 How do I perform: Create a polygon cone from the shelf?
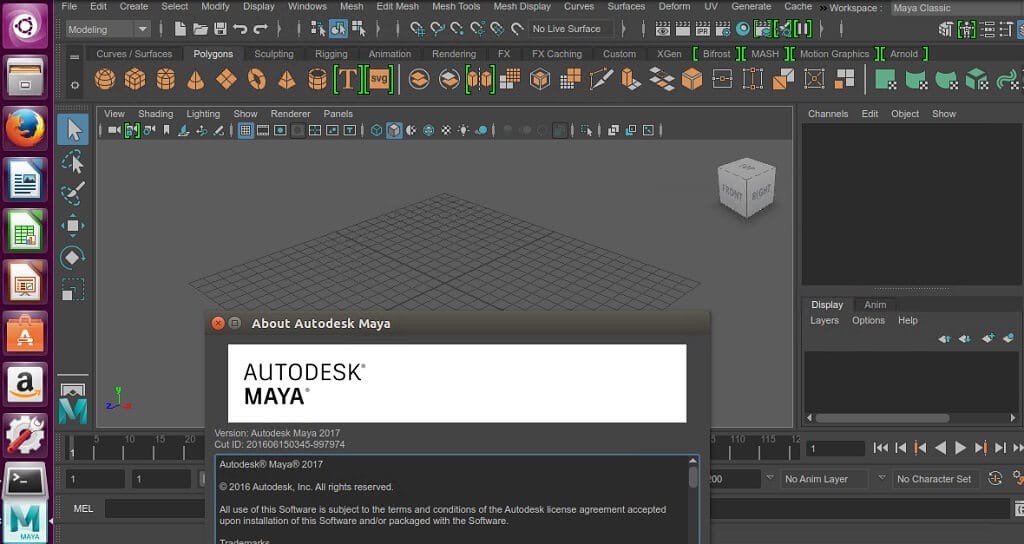(195, 80)
